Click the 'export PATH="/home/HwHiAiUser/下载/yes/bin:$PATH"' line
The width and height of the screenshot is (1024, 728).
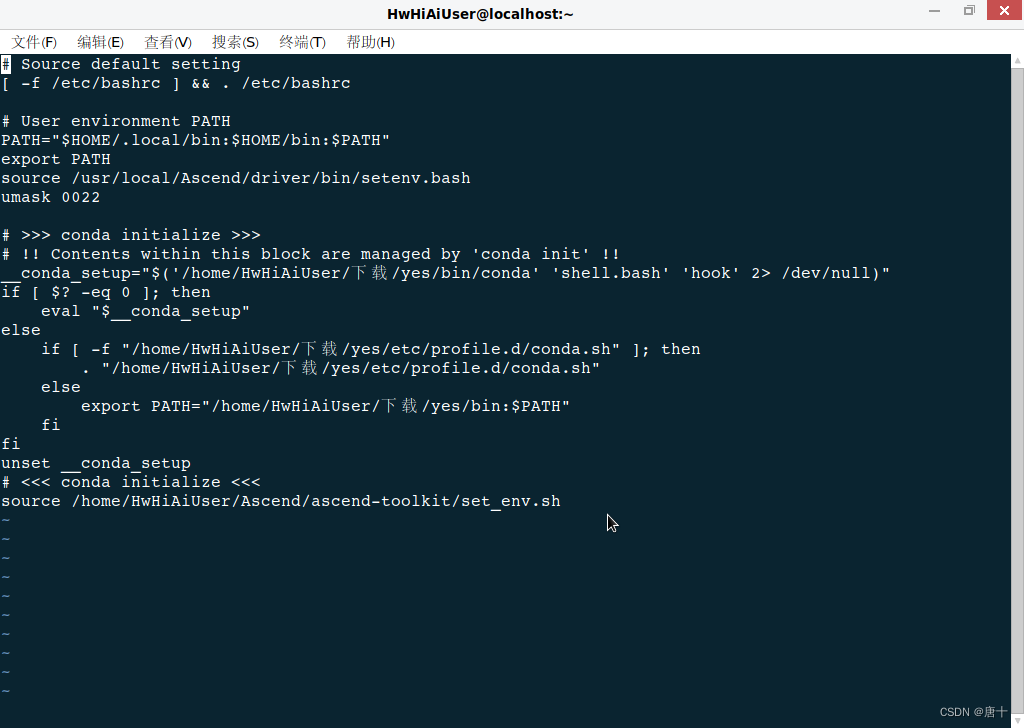[325, 406]
